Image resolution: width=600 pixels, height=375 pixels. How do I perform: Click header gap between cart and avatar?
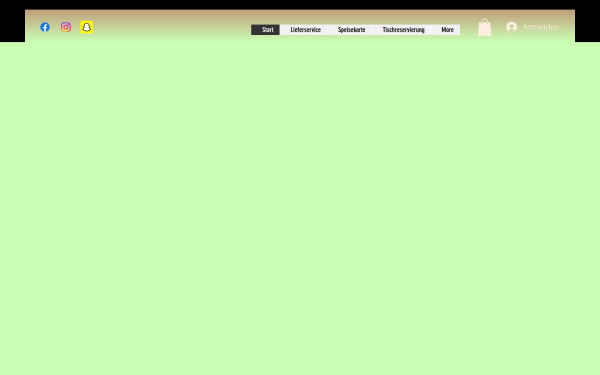tap(499, 28)
